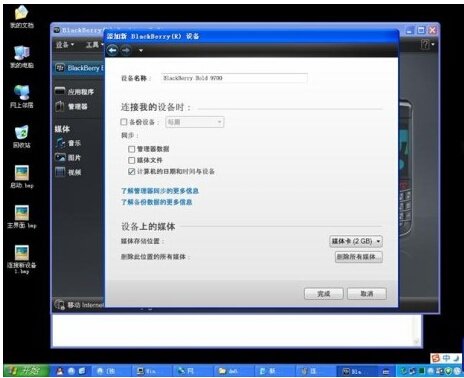Click 移动 Internet at bottom of sidebar
Viewport: 464px width, 378px height.
pos(79,305)
